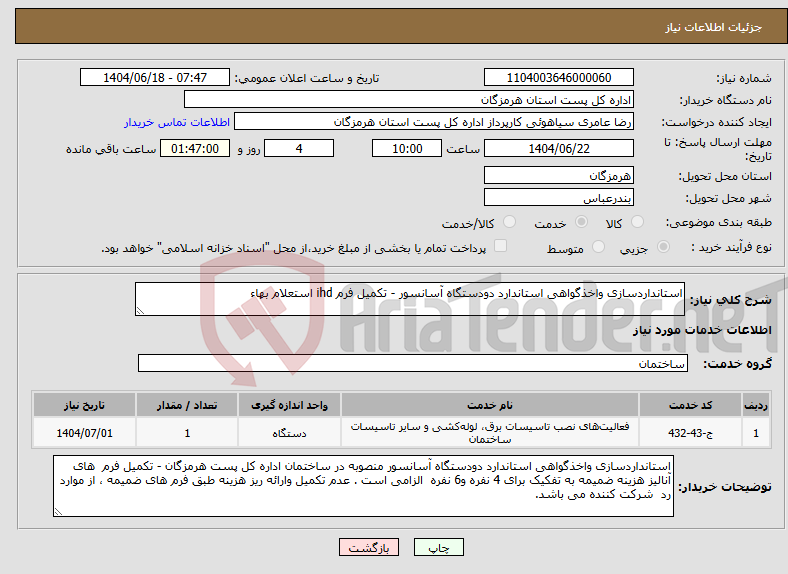Screen dimensions: 788x574
Task: Click the واحد اندازه گیری column header
Action: tap(289, 405)
